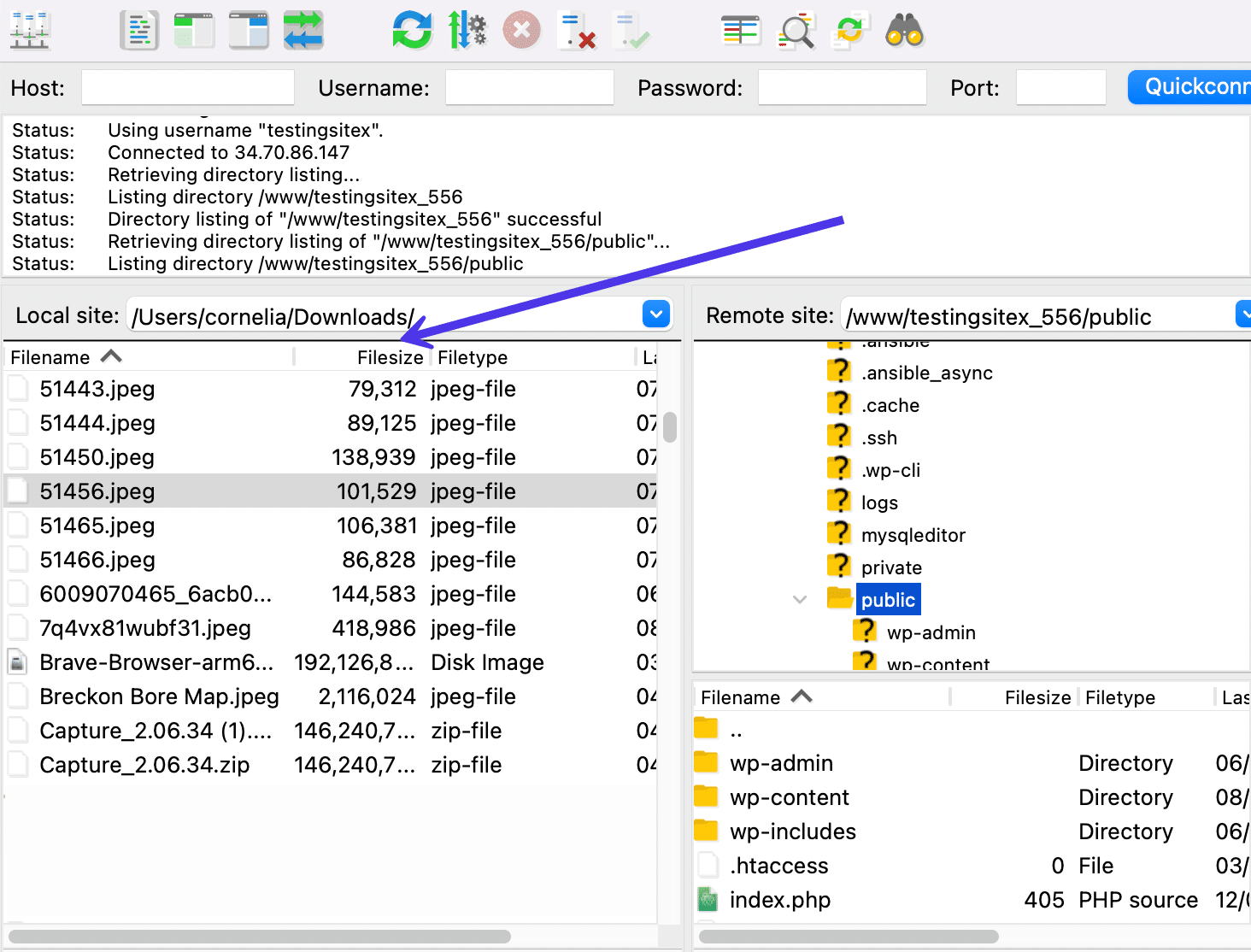
Task: Click the Host input field
Action: coord(188,88)
